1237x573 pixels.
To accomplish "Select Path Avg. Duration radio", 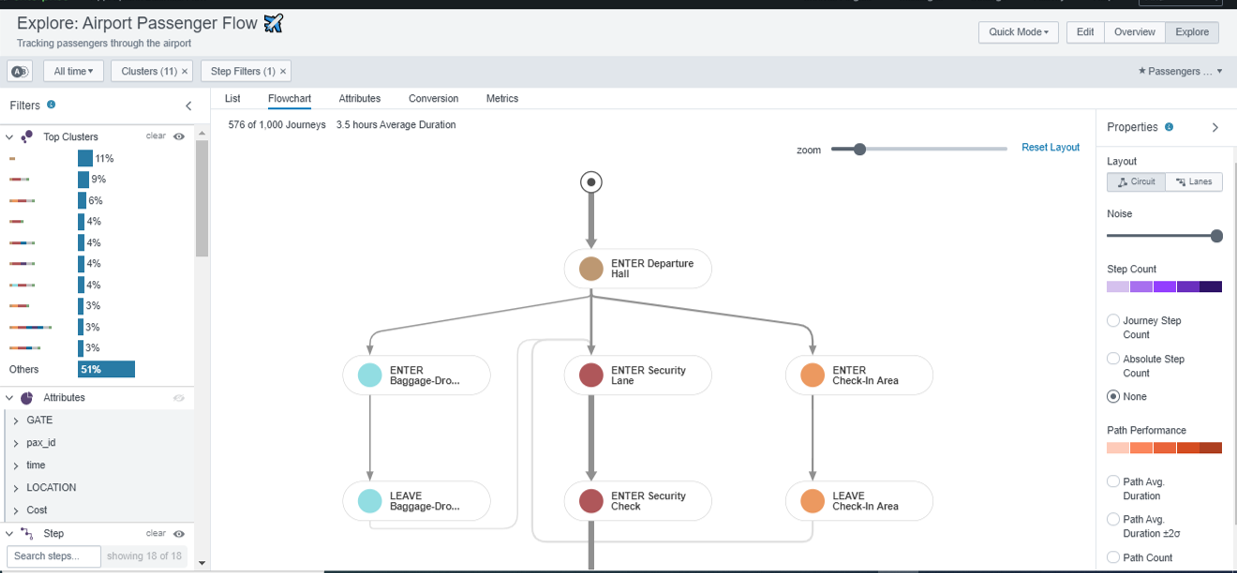I will 1113,481.
